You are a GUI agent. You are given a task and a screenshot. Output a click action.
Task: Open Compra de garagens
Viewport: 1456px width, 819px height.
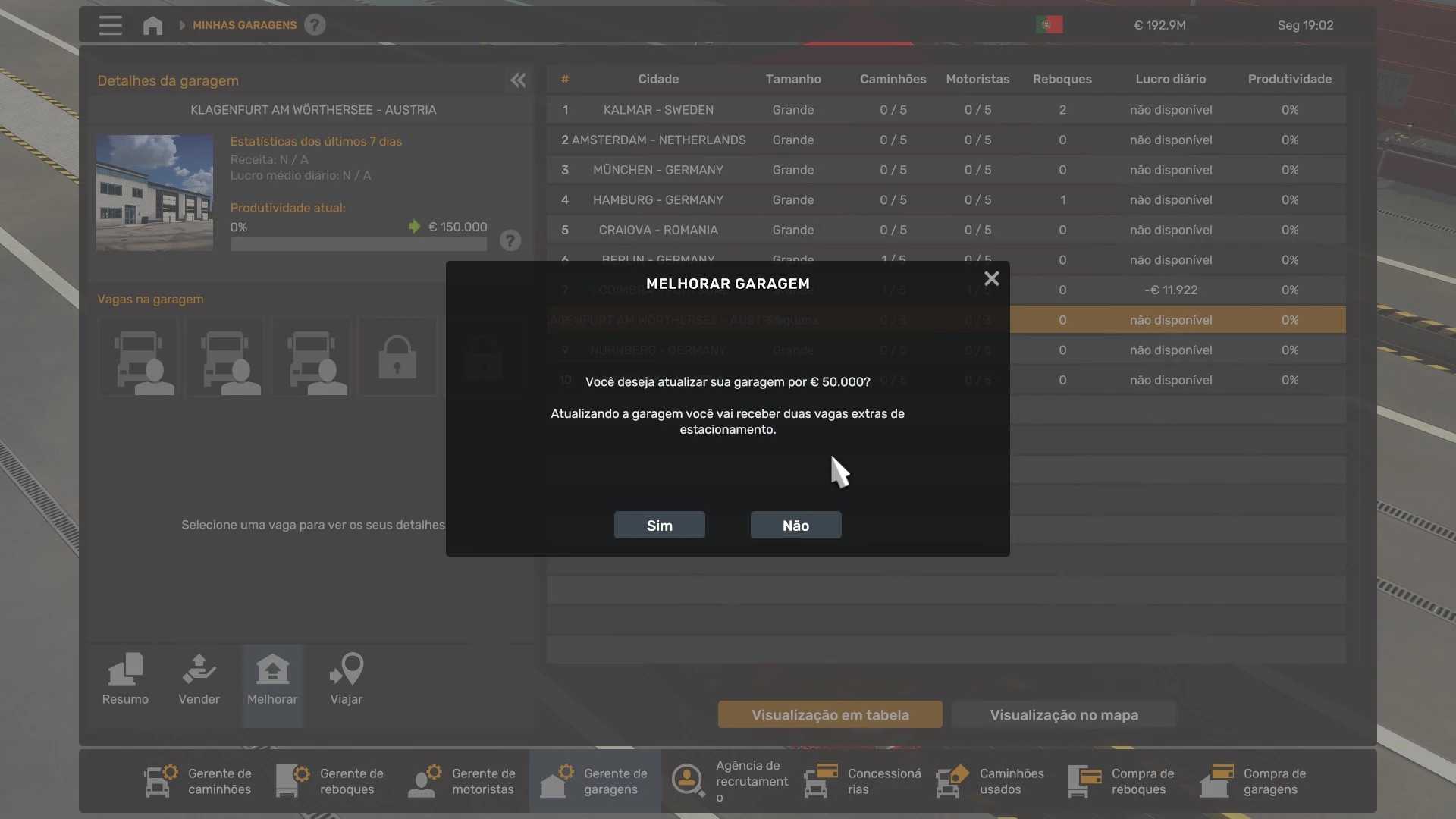[1254, 781]
